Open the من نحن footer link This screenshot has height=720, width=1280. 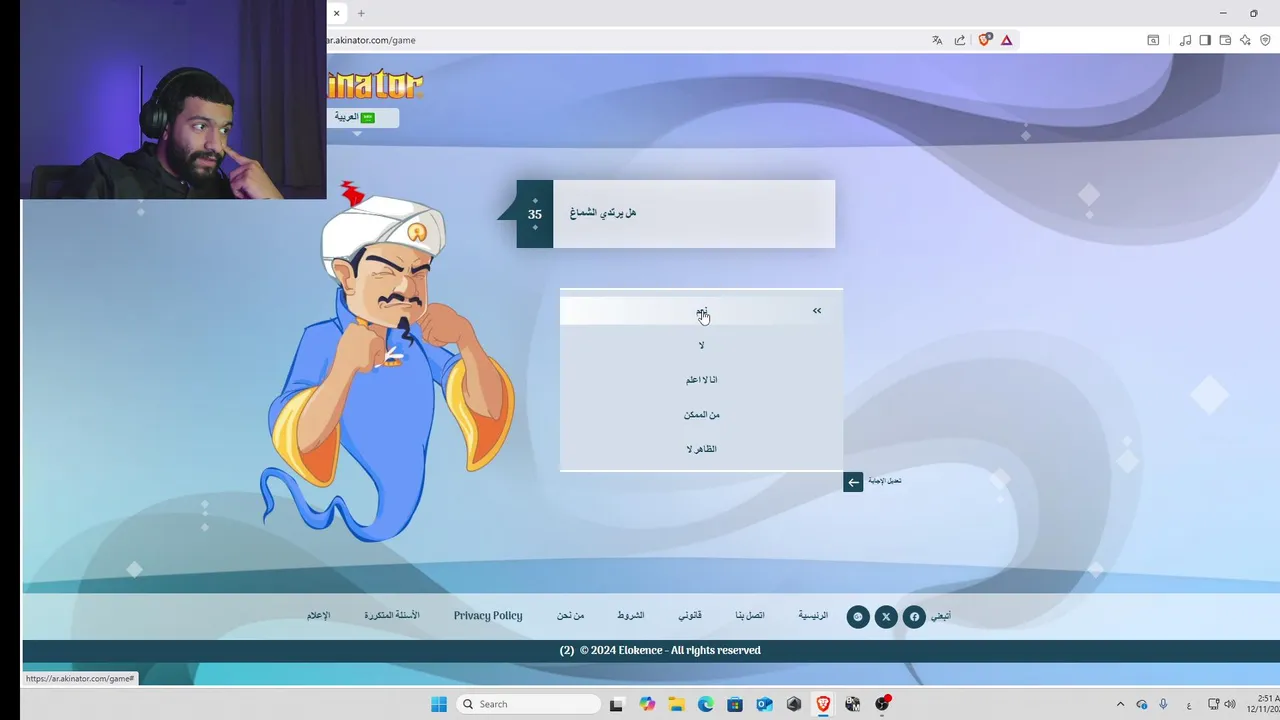[x=571, y=615]
